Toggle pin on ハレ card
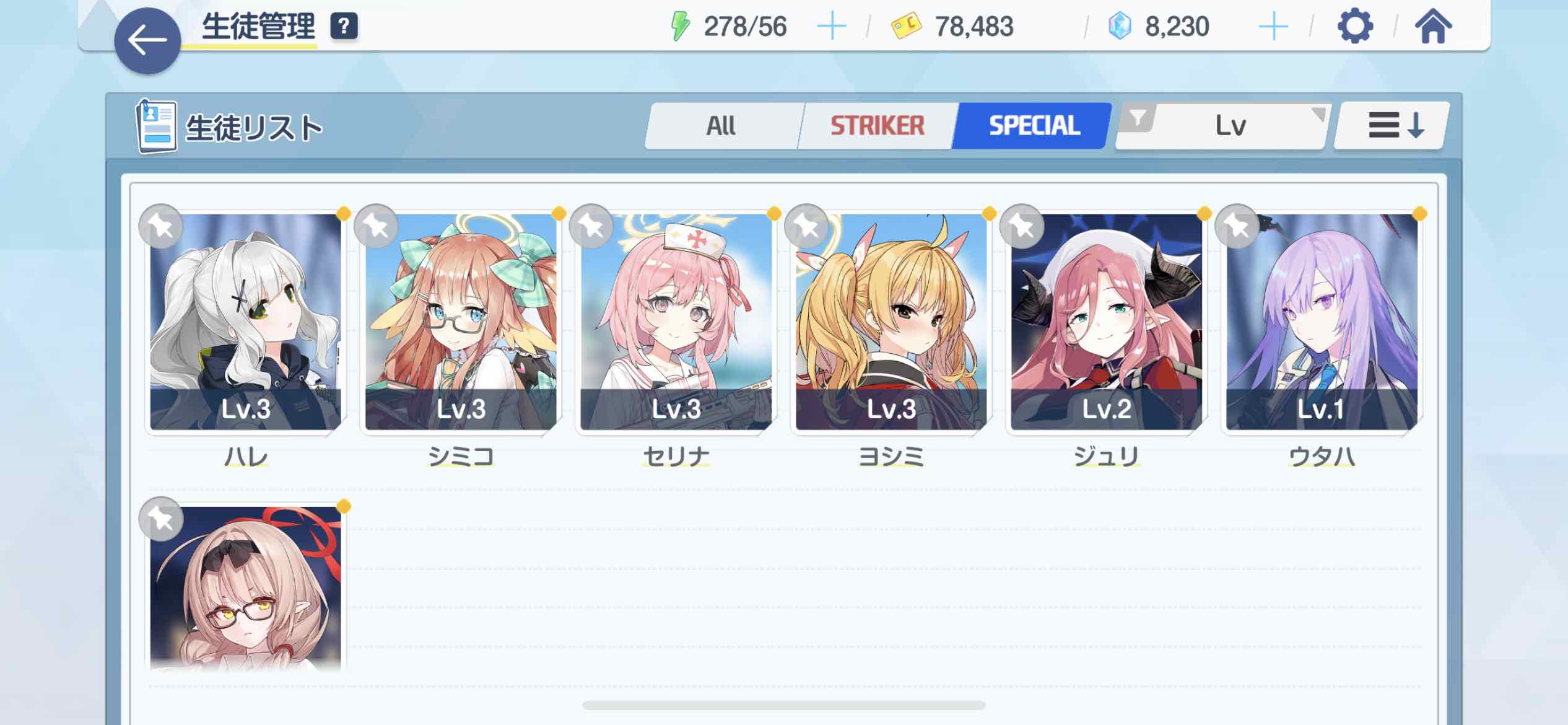The width and height of the screenshot is (1568, 725). (161, 226)
